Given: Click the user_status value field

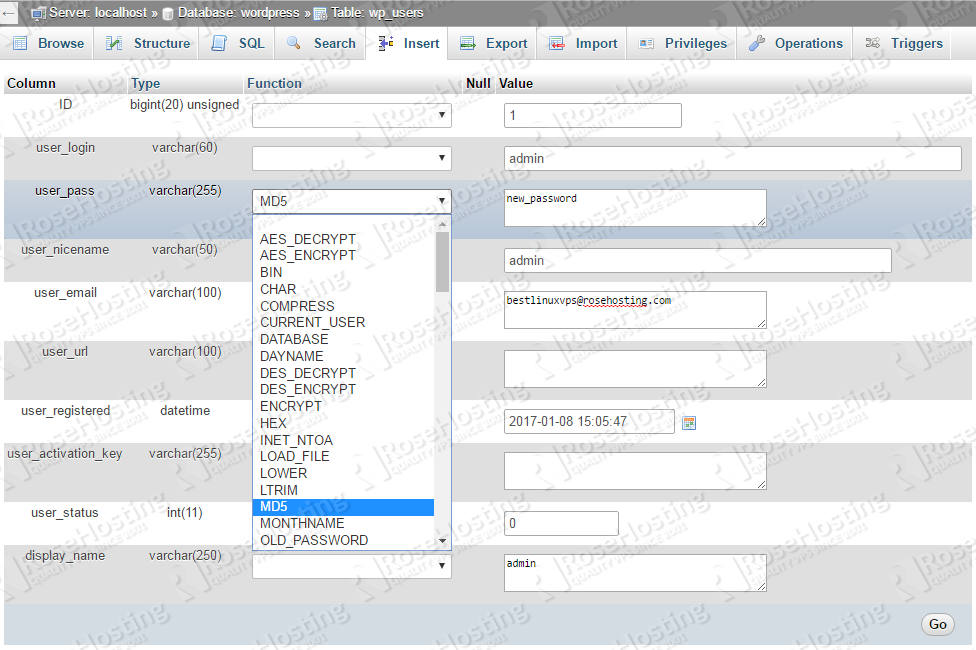Looking at the screenshot, I should point(561,523).
